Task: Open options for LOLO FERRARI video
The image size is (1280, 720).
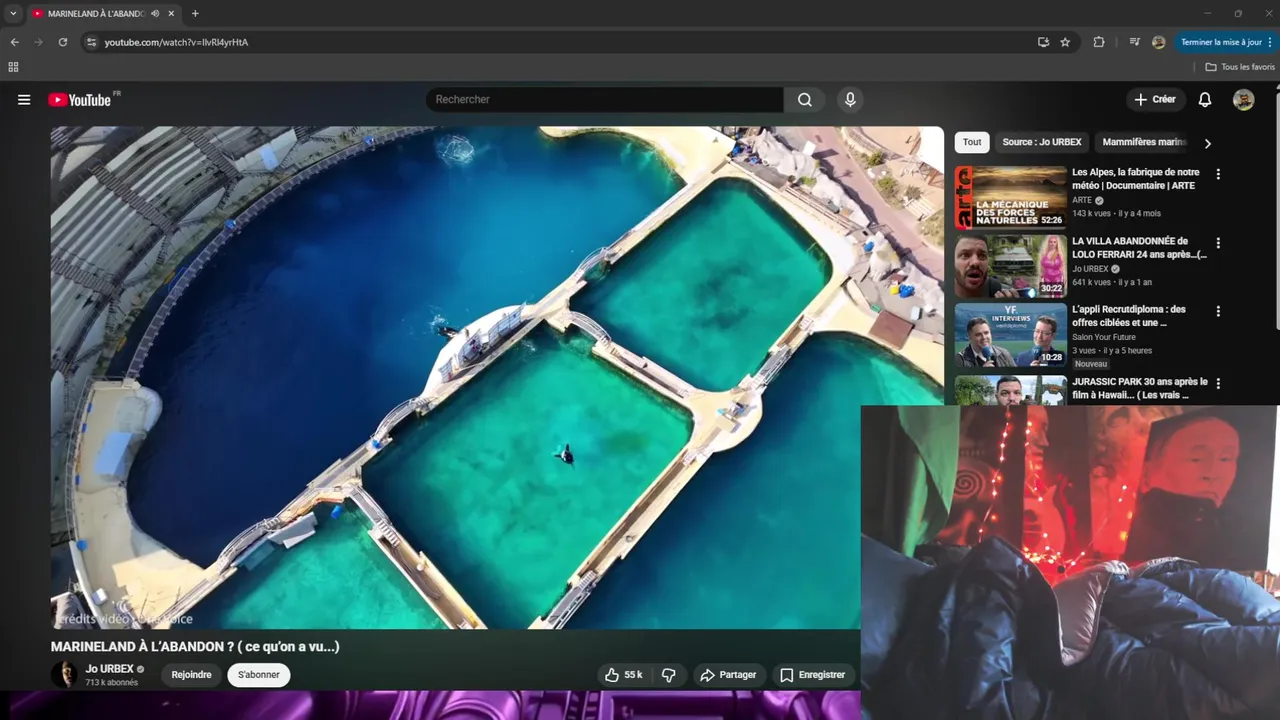Action: pos(1218,243)
